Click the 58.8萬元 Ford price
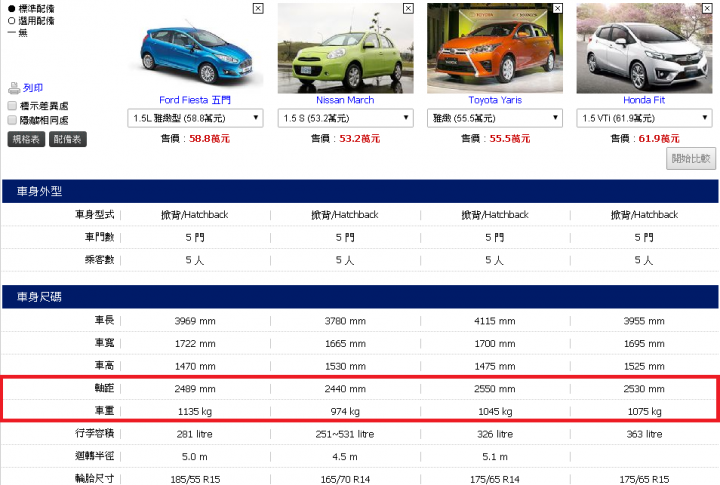Image resolution: width=720 pixels, height=485 pixels. pyautogui.click(x=209, y=138)
